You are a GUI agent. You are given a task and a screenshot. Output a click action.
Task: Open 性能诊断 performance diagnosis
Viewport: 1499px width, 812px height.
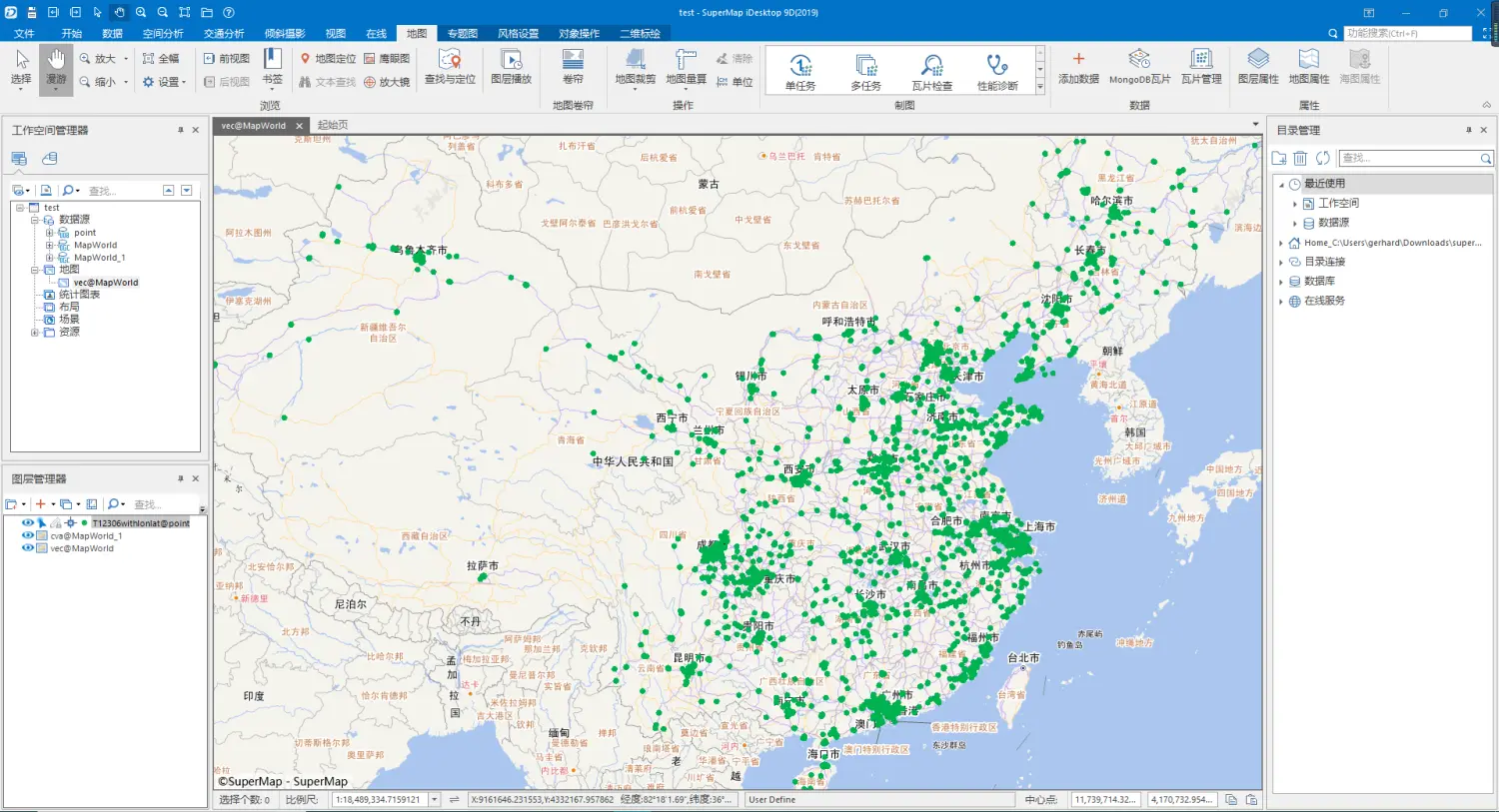click(x=997, y=72)
